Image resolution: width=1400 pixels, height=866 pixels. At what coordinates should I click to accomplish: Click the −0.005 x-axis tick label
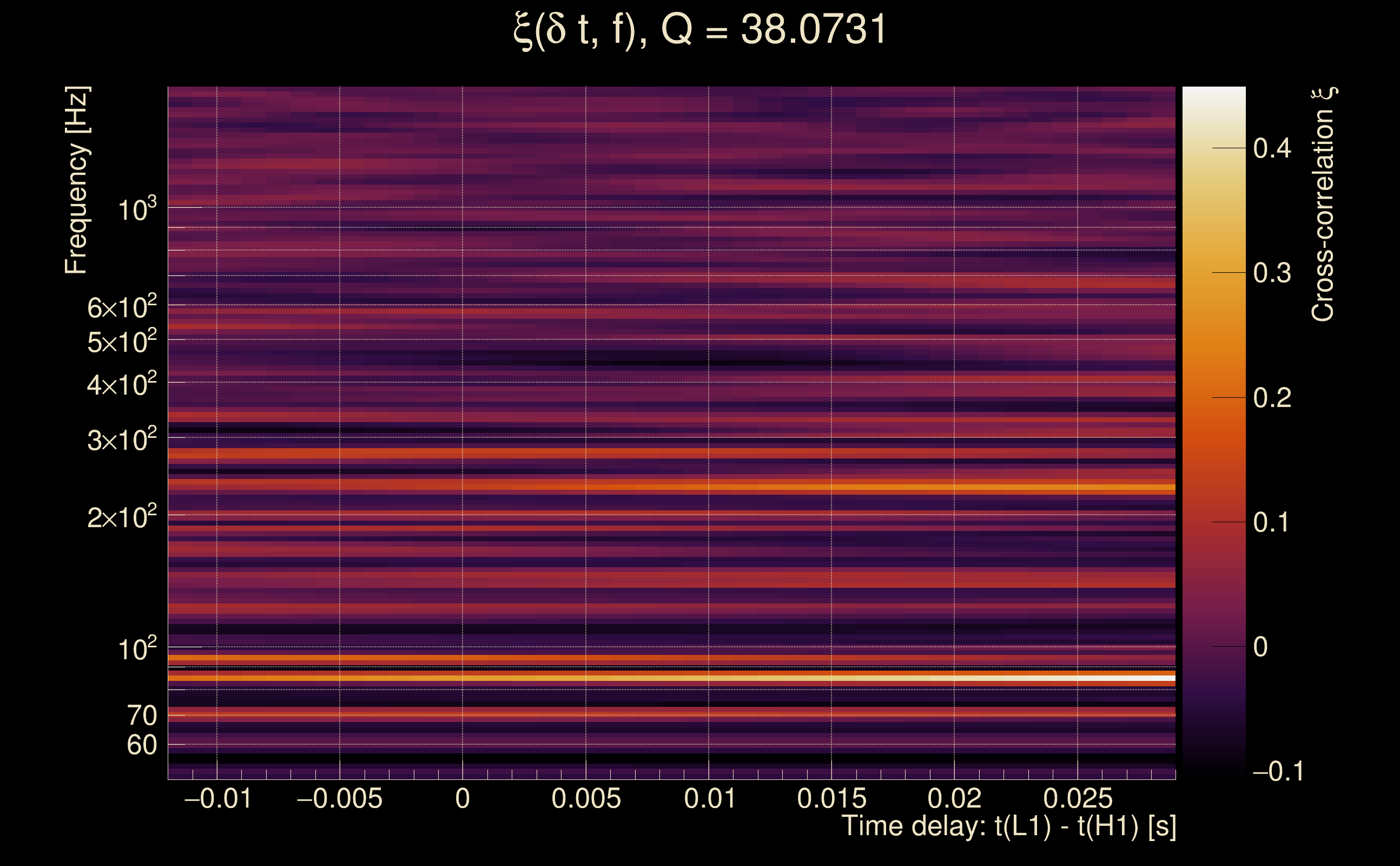click(x=339, y=799)
